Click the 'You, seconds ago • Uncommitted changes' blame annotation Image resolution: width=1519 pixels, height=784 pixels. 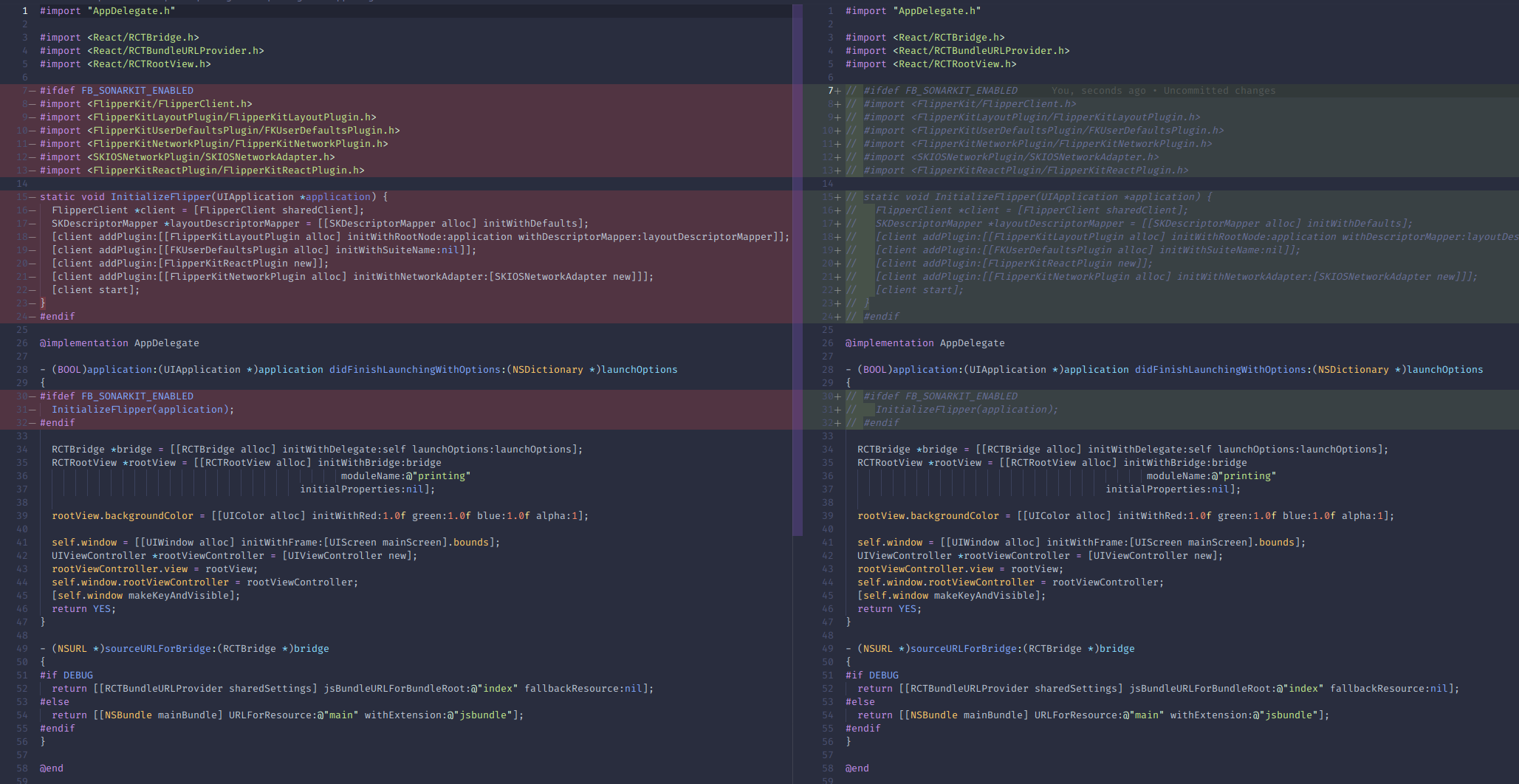point(1163,91)
